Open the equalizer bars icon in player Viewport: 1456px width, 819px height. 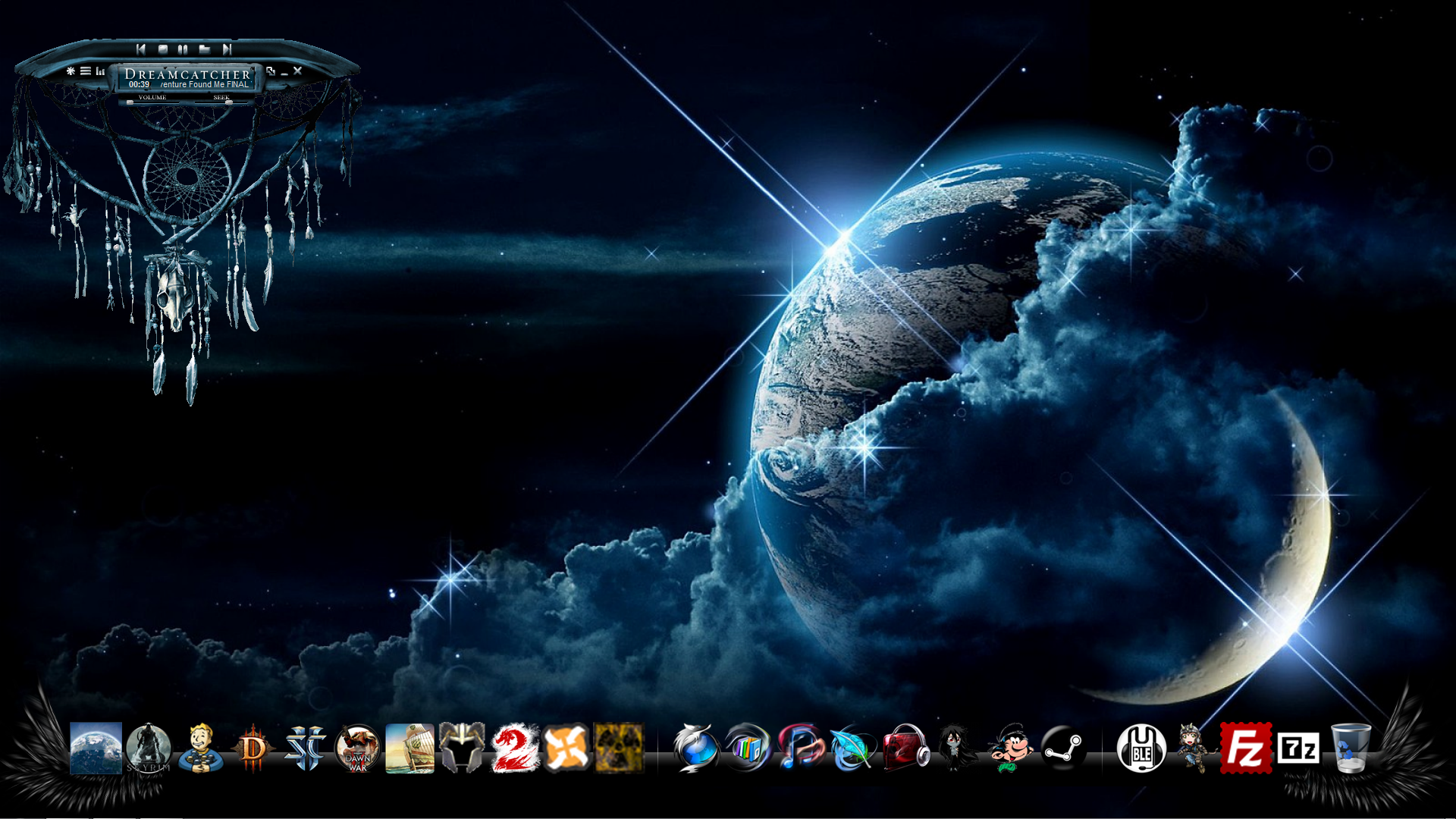(100, 71)
